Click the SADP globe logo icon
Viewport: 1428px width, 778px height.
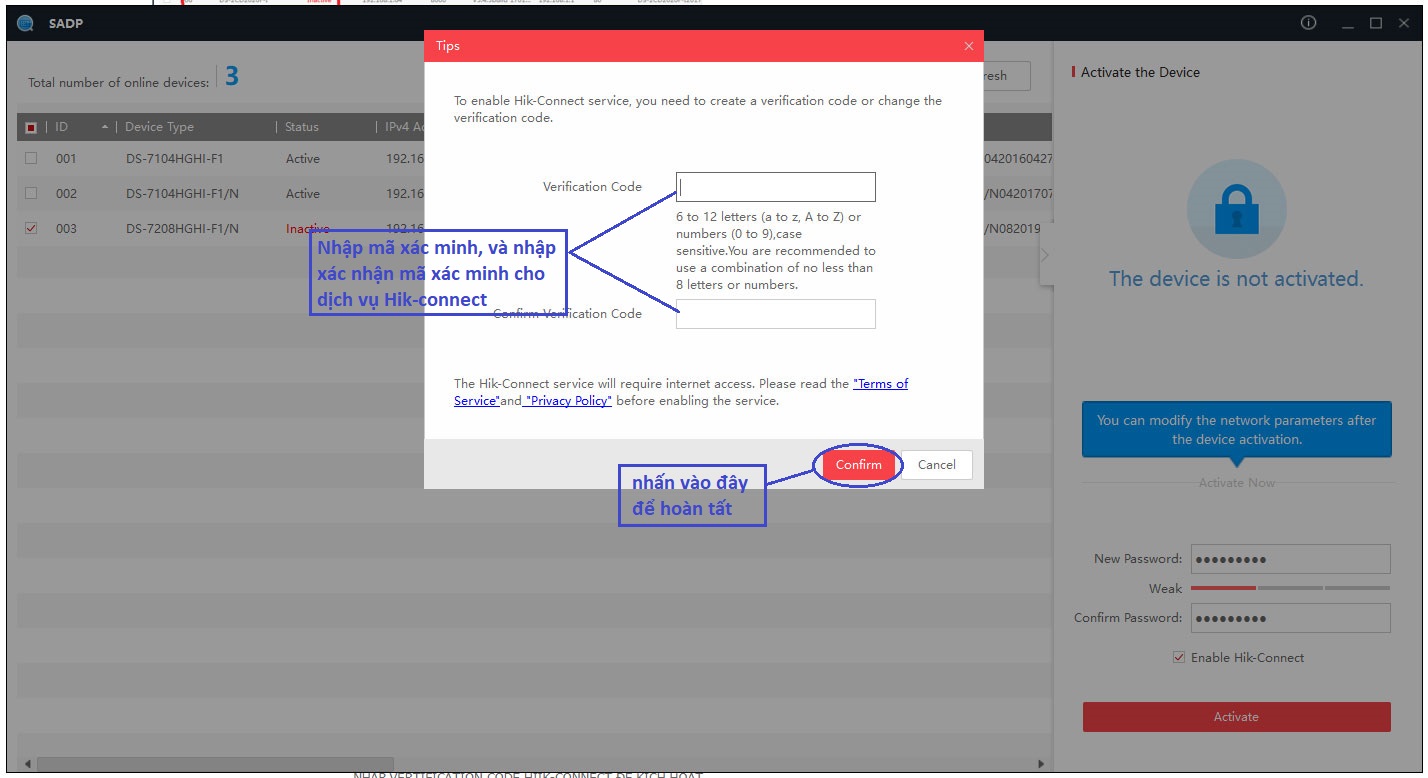click(26, 23)
